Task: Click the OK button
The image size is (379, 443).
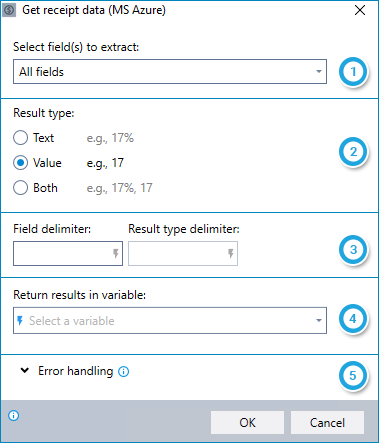Action: 247,422
